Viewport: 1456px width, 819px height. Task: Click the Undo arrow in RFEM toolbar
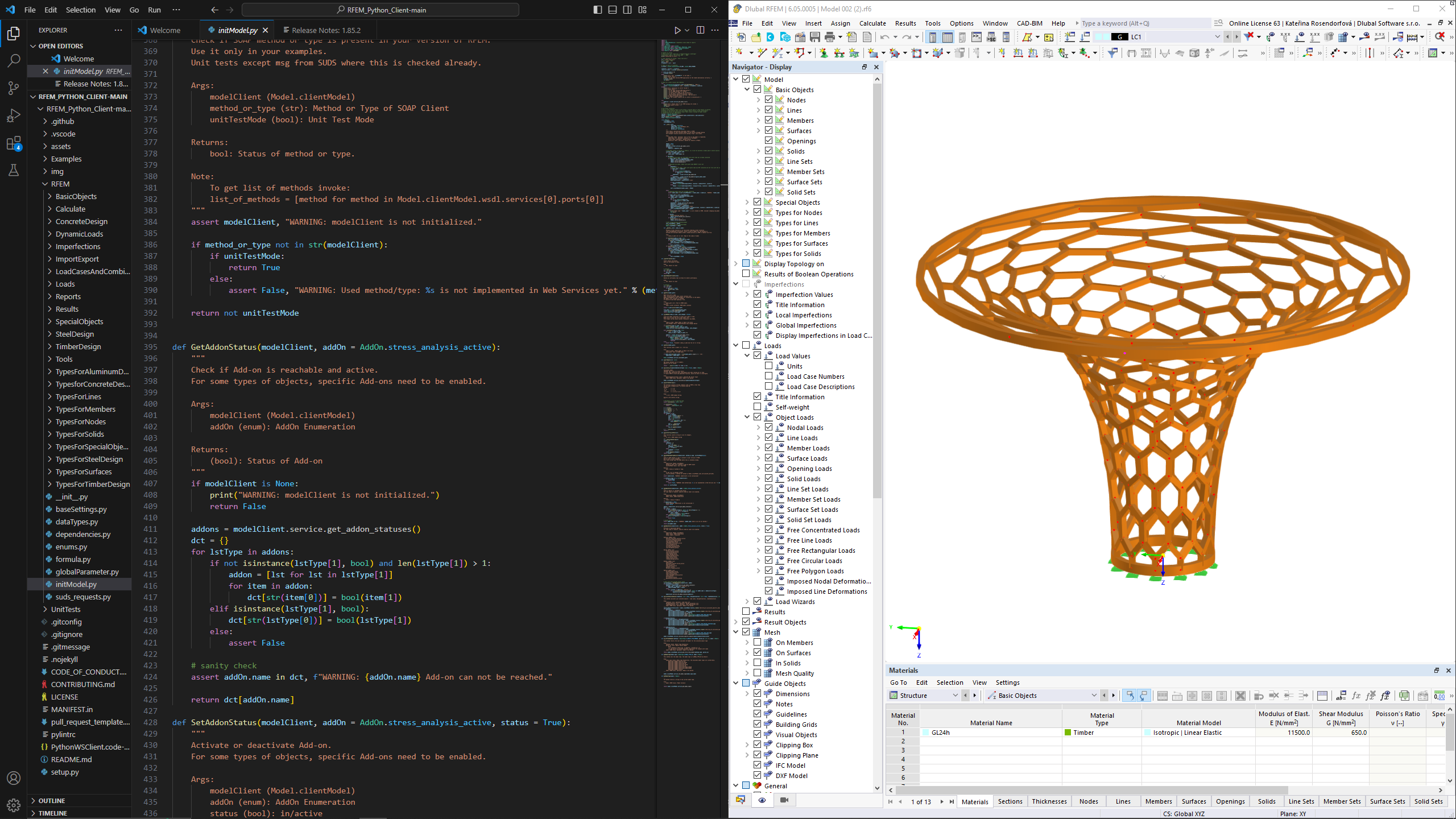pos(884,38)
